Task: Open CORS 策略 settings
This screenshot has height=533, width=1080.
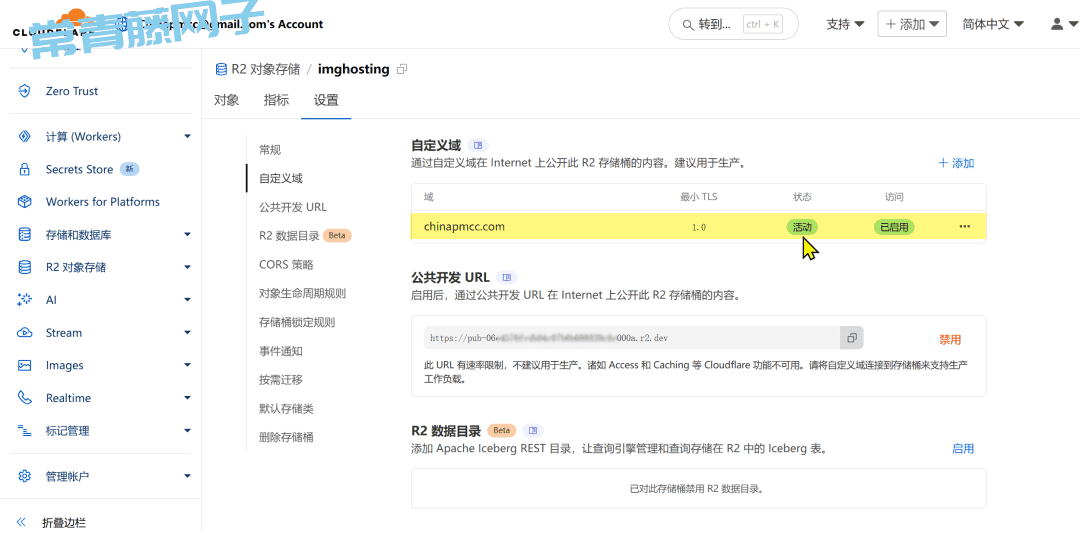Action: coord(286,264)
